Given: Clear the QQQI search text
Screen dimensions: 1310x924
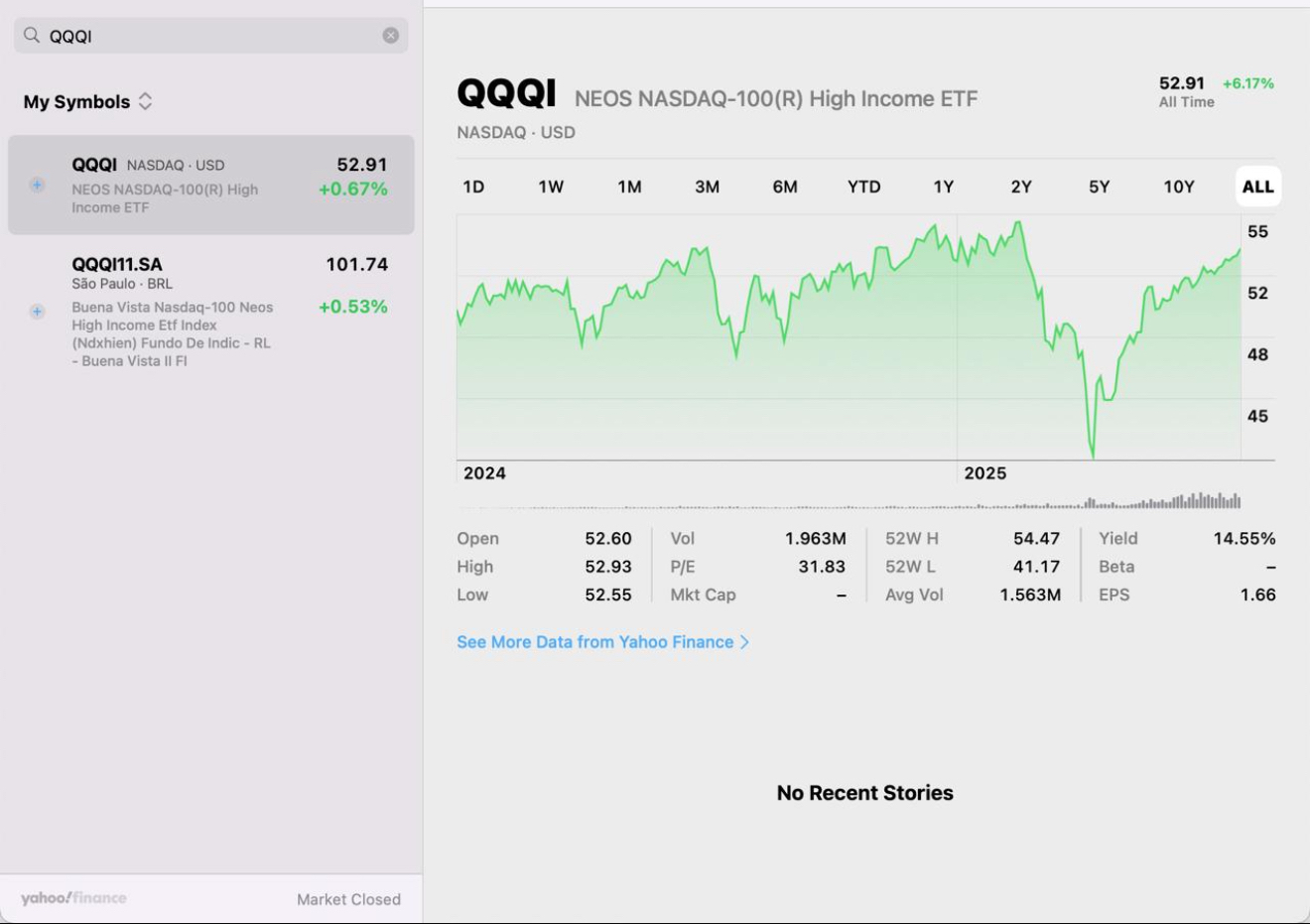Looking at the screenshot, I should click(x=391, y=36).
